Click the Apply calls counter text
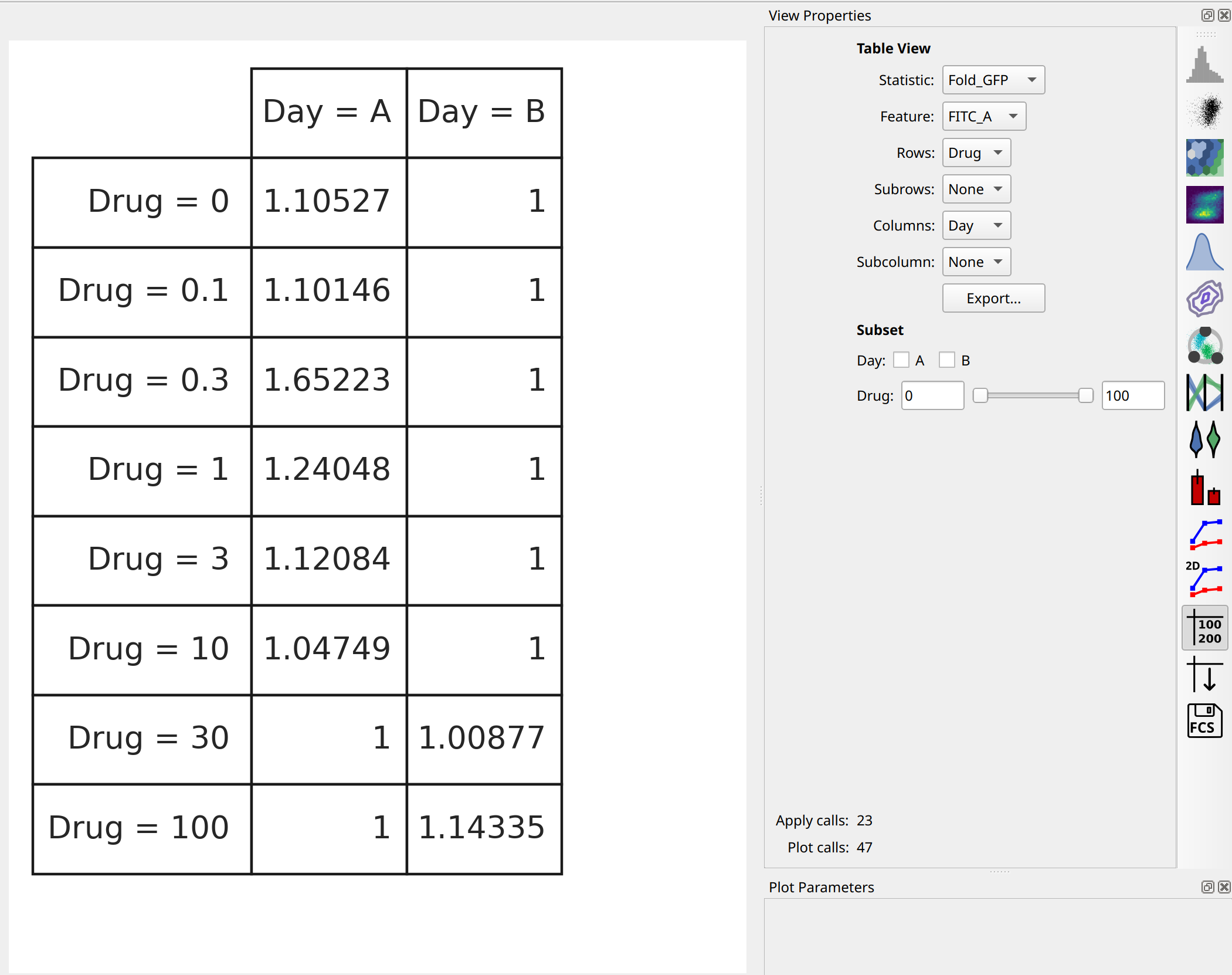 [824, 820]
